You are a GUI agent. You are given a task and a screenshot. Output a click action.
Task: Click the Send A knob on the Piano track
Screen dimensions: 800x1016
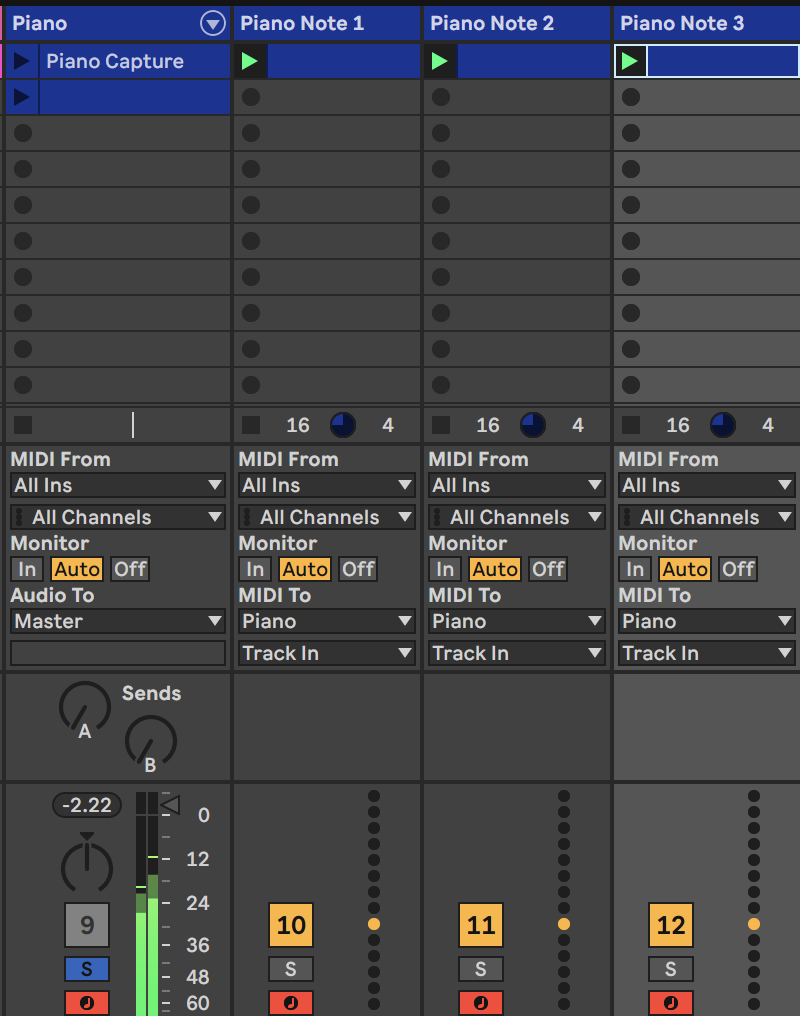[x=85, y=708]
